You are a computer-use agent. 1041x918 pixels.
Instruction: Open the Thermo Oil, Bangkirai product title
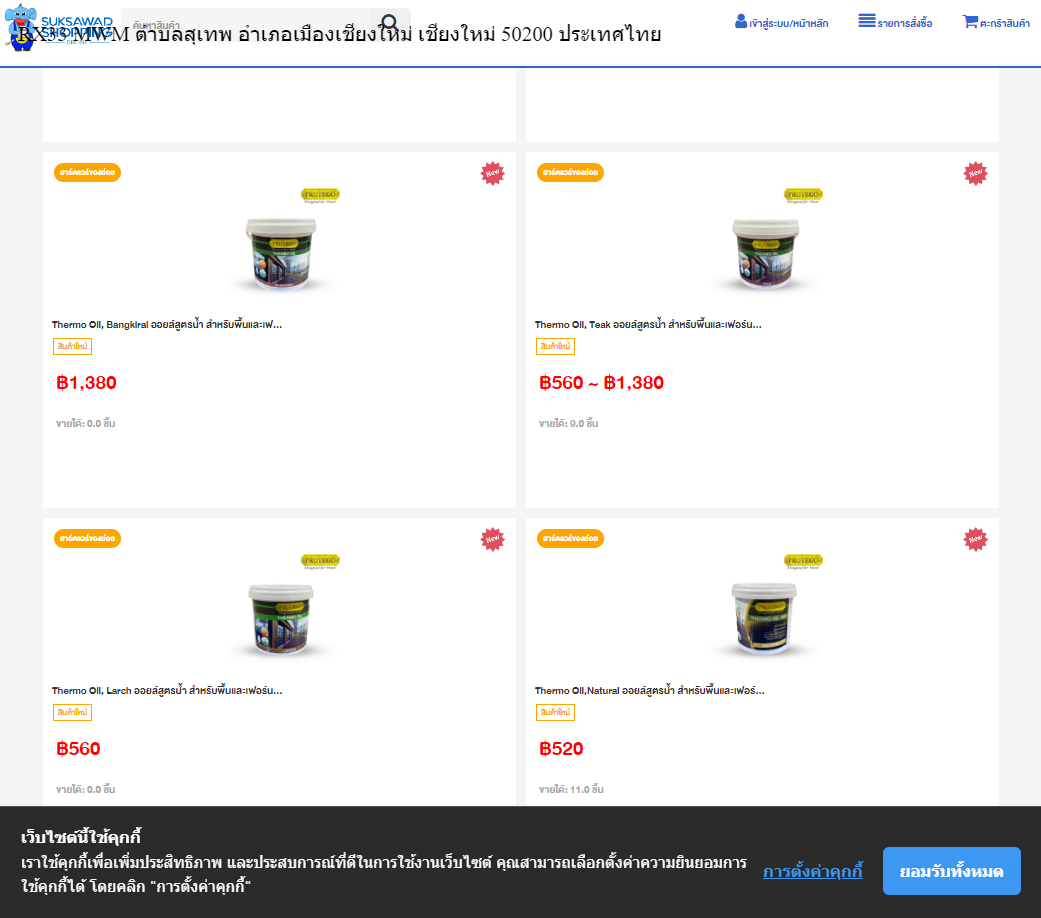167,324
